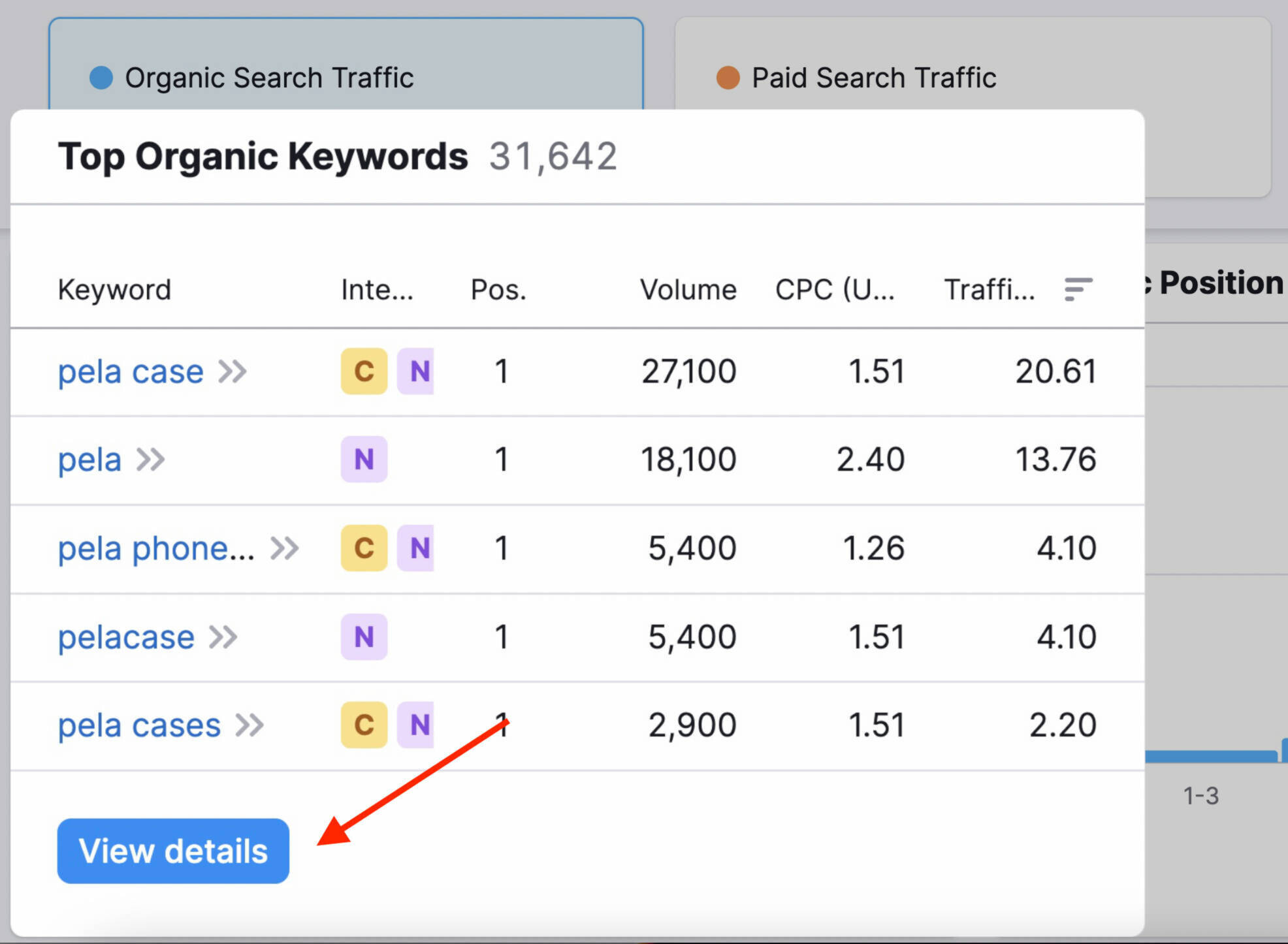Click the 18,100 volume value
The width and height of the screenshot is (1288, 944).
[x=688, y=460]
